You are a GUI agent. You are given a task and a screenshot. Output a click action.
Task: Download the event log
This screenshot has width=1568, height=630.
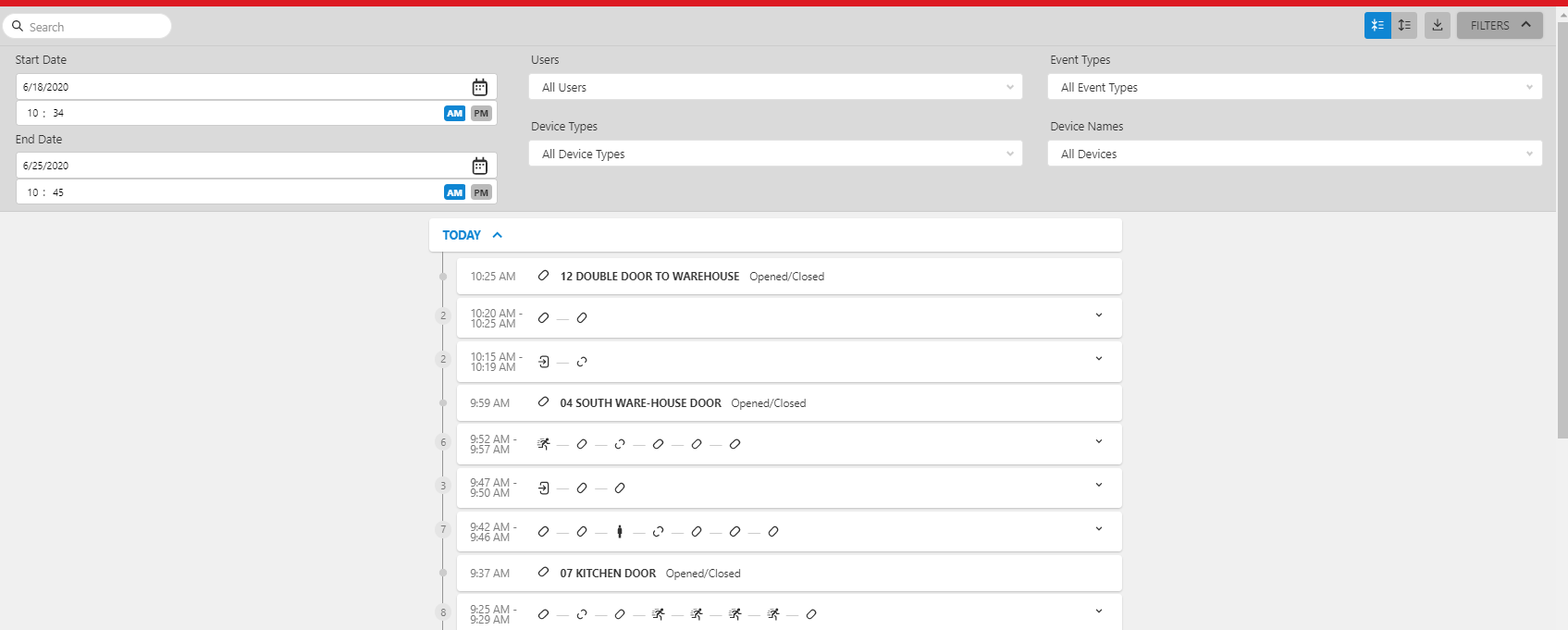coord(1438,26)
